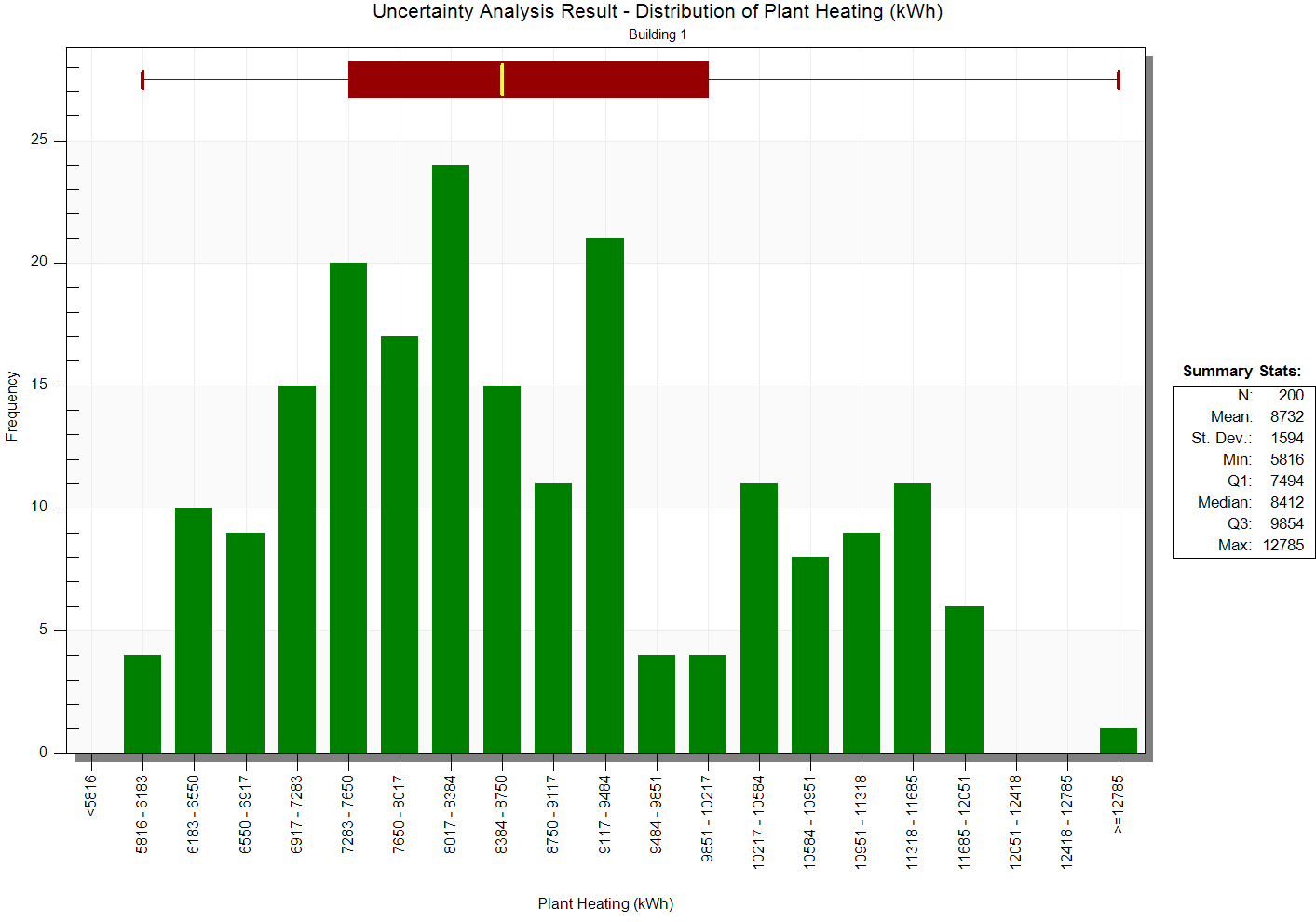Click the left whisker minimum cap
The height and width of the screenshot is (922, 1316).
[142, 80]
